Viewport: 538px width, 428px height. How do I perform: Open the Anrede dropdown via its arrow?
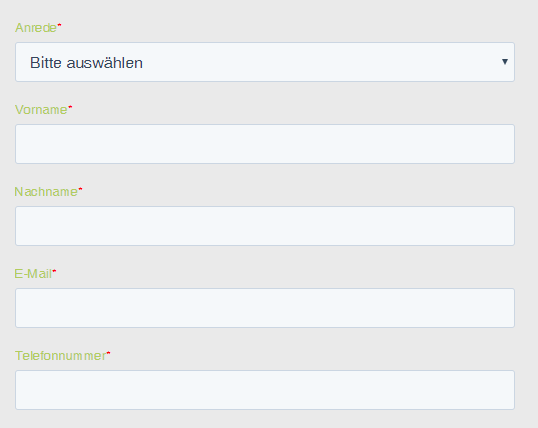point(504,62)
